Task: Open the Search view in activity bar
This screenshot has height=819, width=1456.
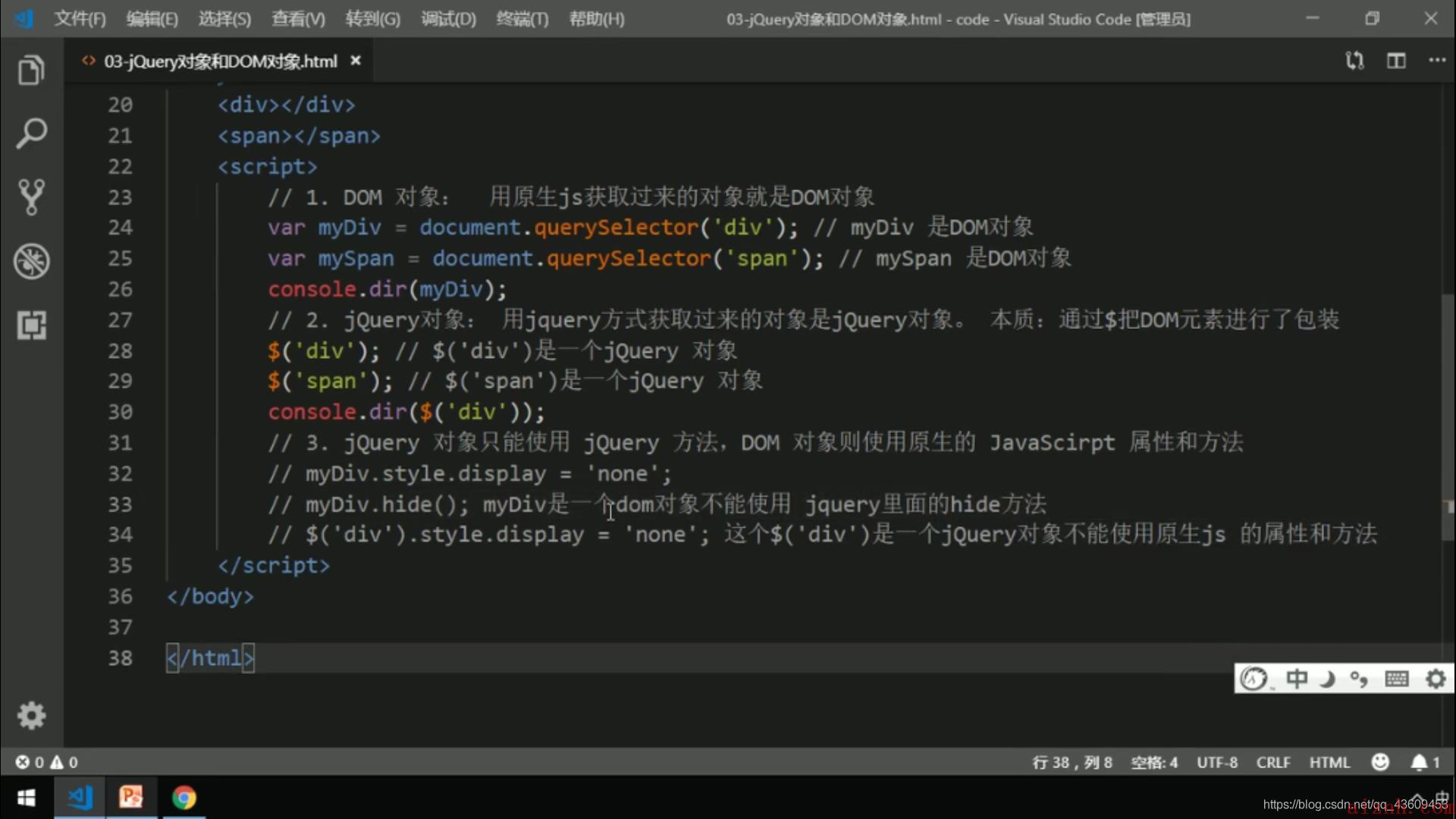Action: tap(31, 134)
